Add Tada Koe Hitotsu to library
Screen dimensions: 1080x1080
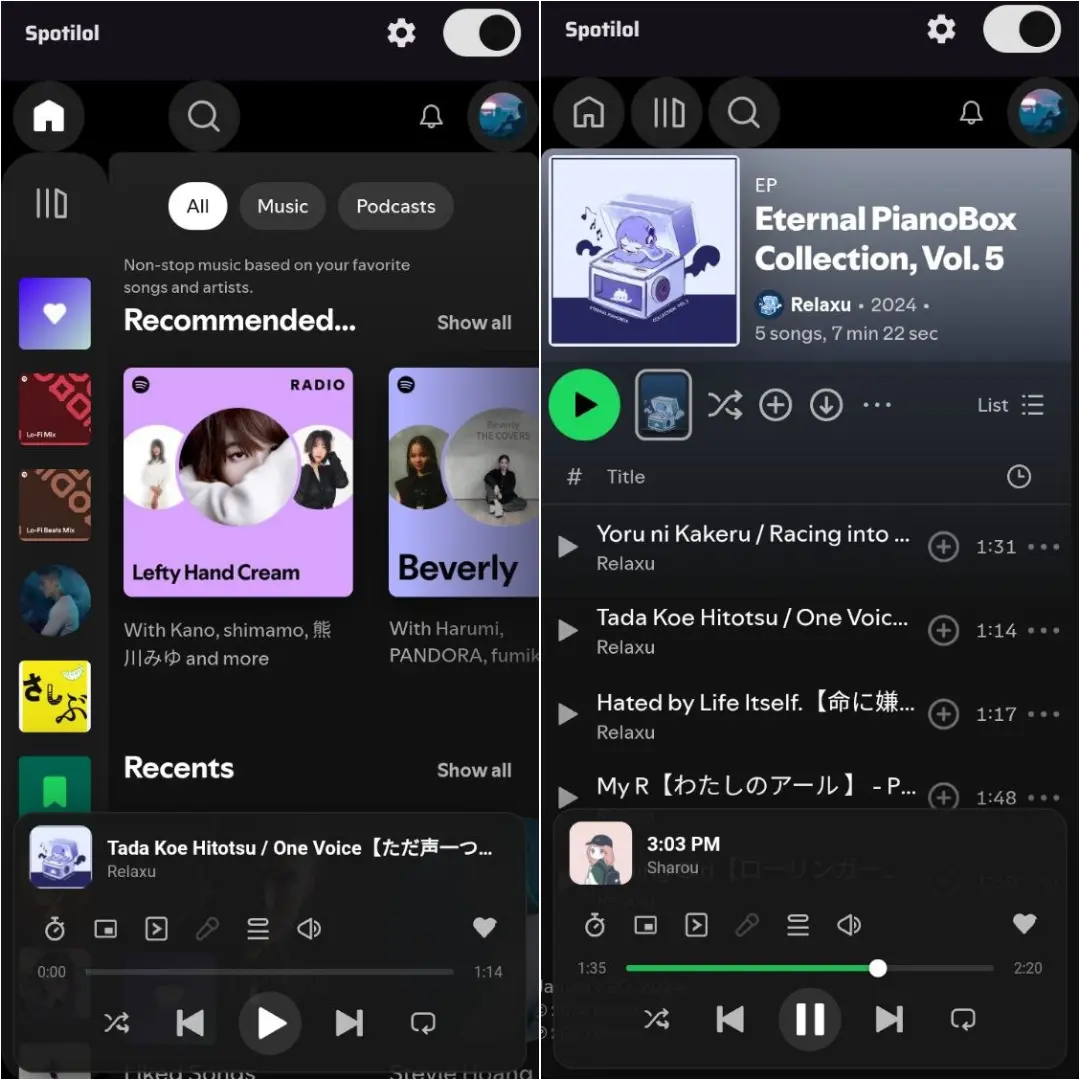944,630
